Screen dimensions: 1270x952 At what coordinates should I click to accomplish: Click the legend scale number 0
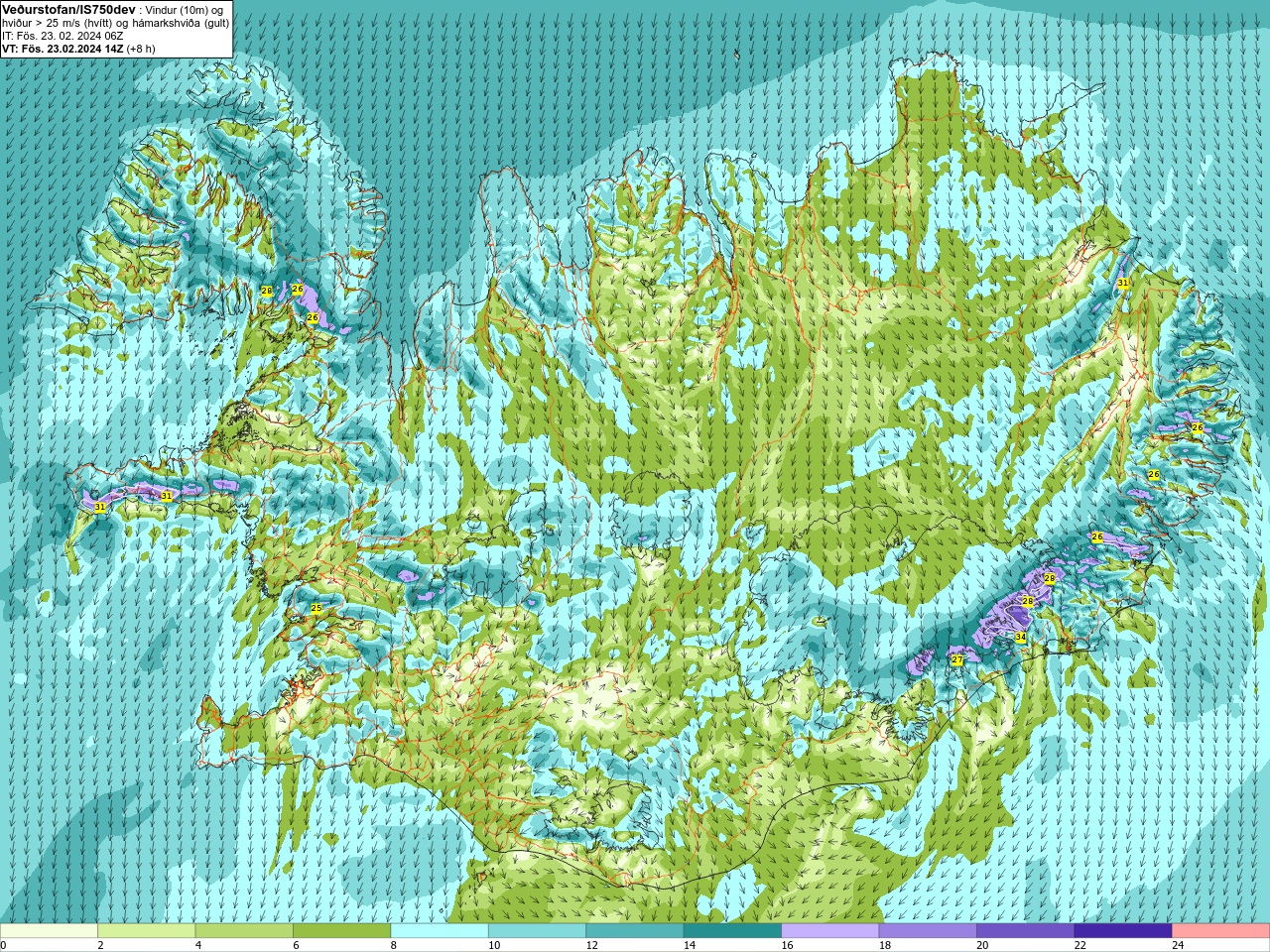(4, 946)
